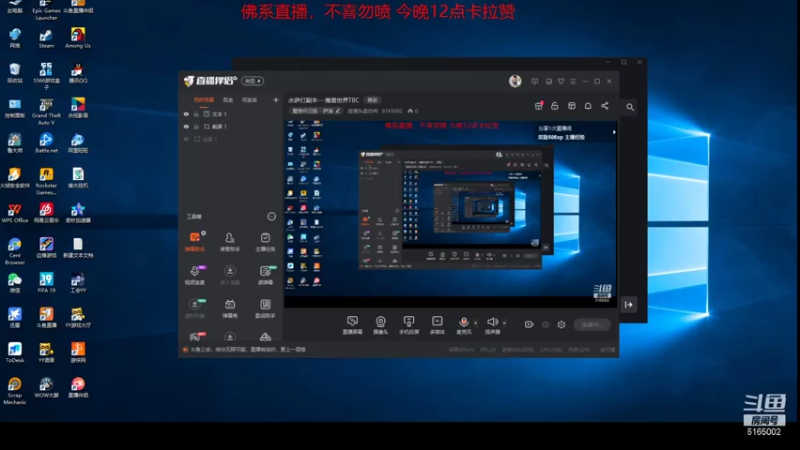Open the 视频连麦 toolbox tool

click(x=194, y=274)
